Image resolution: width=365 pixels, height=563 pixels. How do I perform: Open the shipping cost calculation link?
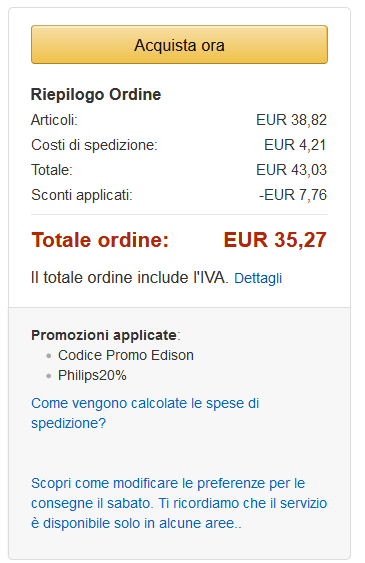(145, 413)
